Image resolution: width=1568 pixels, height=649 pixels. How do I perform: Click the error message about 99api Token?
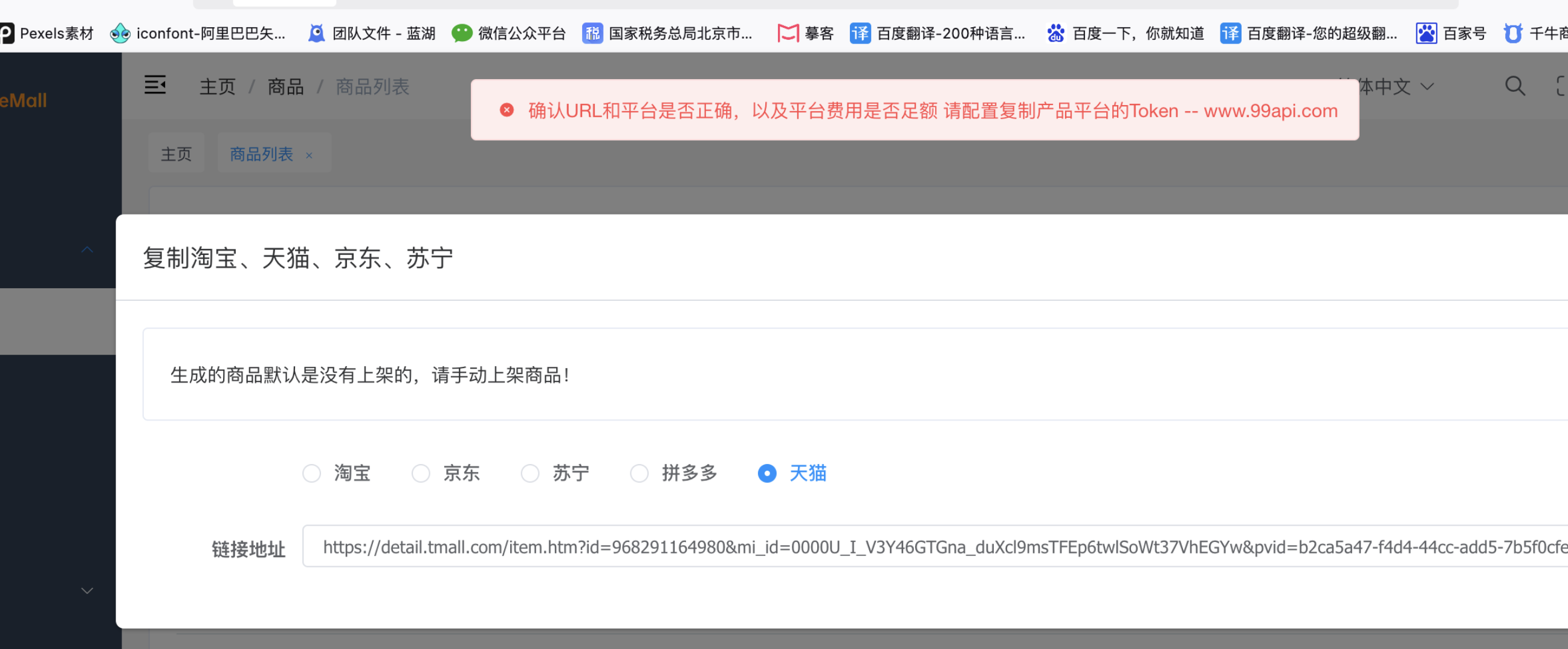(x=933, y=111)
